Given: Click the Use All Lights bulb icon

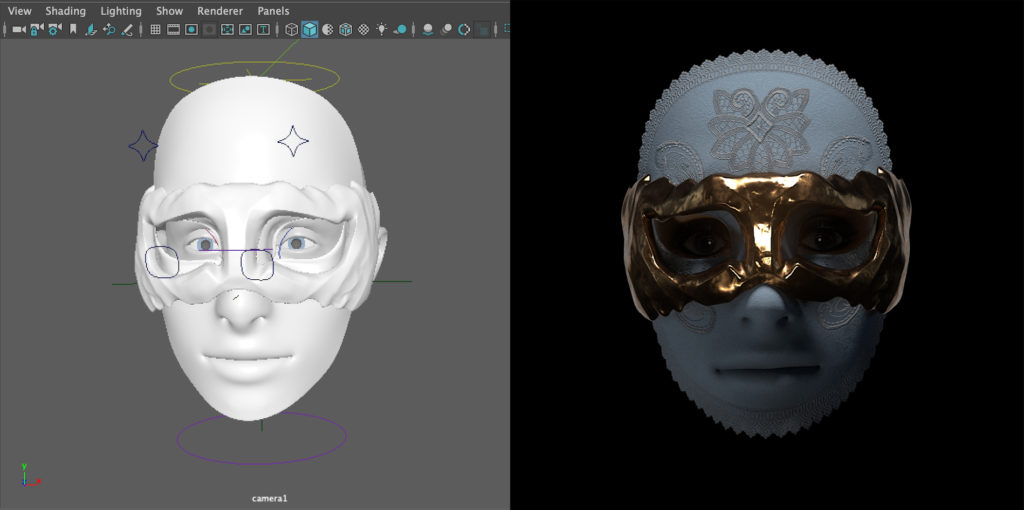Looking at the screenshot, I should pyautogui.click(x=381, y=29).
